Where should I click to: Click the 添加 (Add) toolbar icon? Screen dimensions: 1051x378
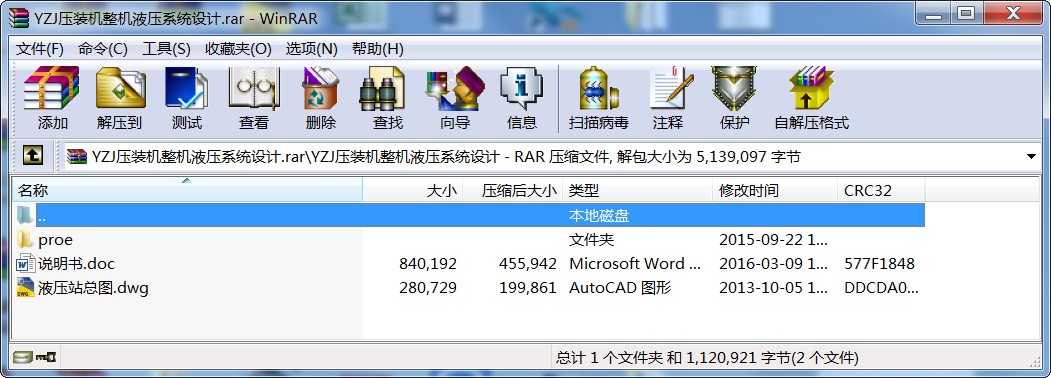pos(52,88)
